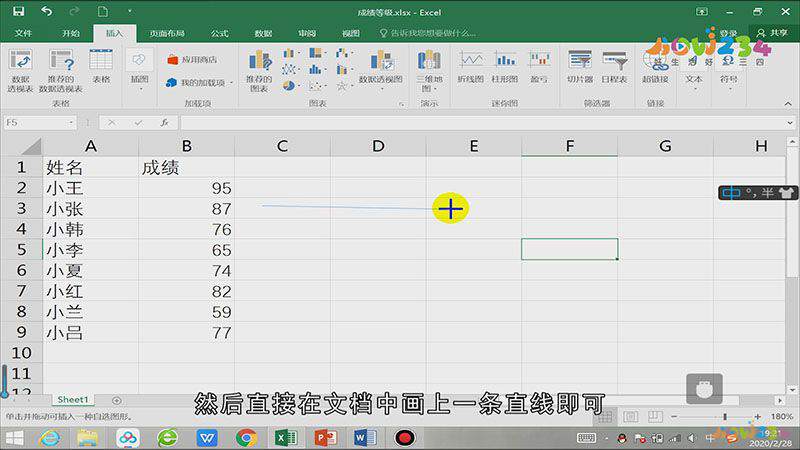
Task: Select row 10 header
Action: click(x=21, y=353)
